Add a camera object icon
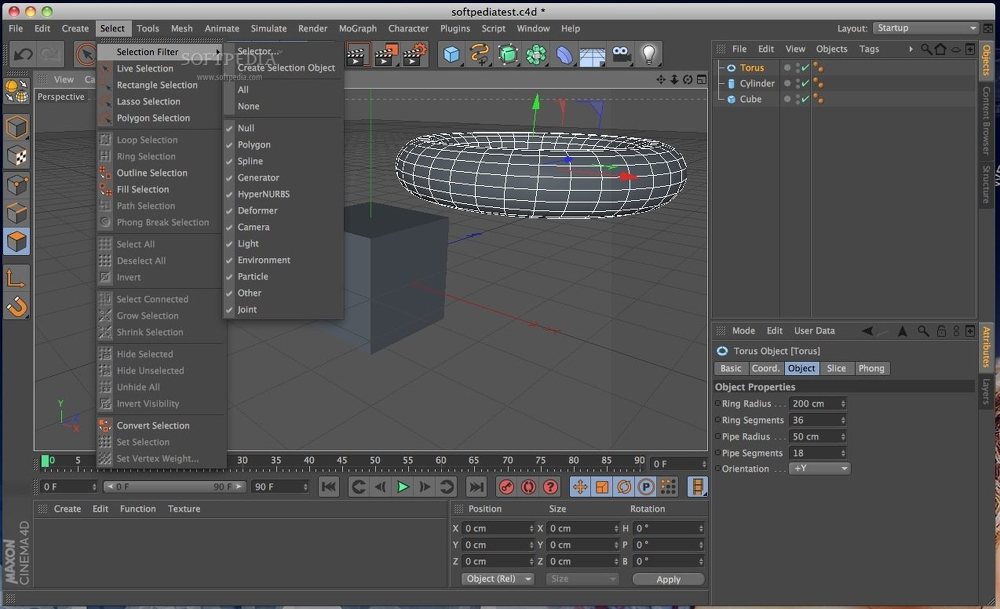This screenshot has height=609, width=1000. point(621,55)
